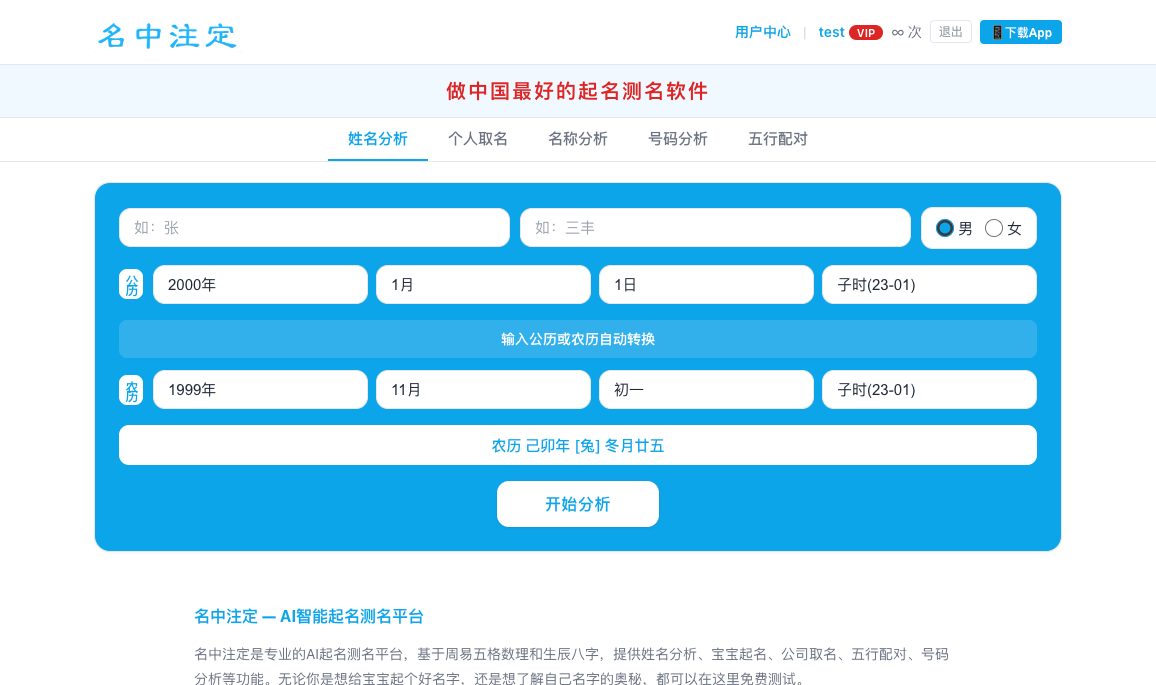Click the ∞ 次 usage count text
This screenshot has width=1156, height=685.
click(x=906, y=32)
